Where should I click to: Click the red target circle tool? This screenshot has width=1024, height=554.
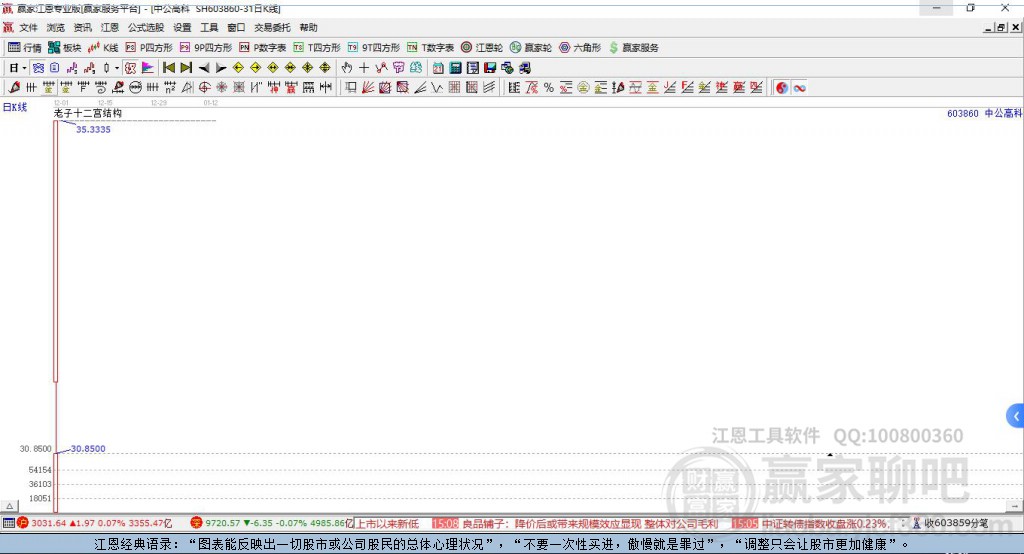pos(204,88)
